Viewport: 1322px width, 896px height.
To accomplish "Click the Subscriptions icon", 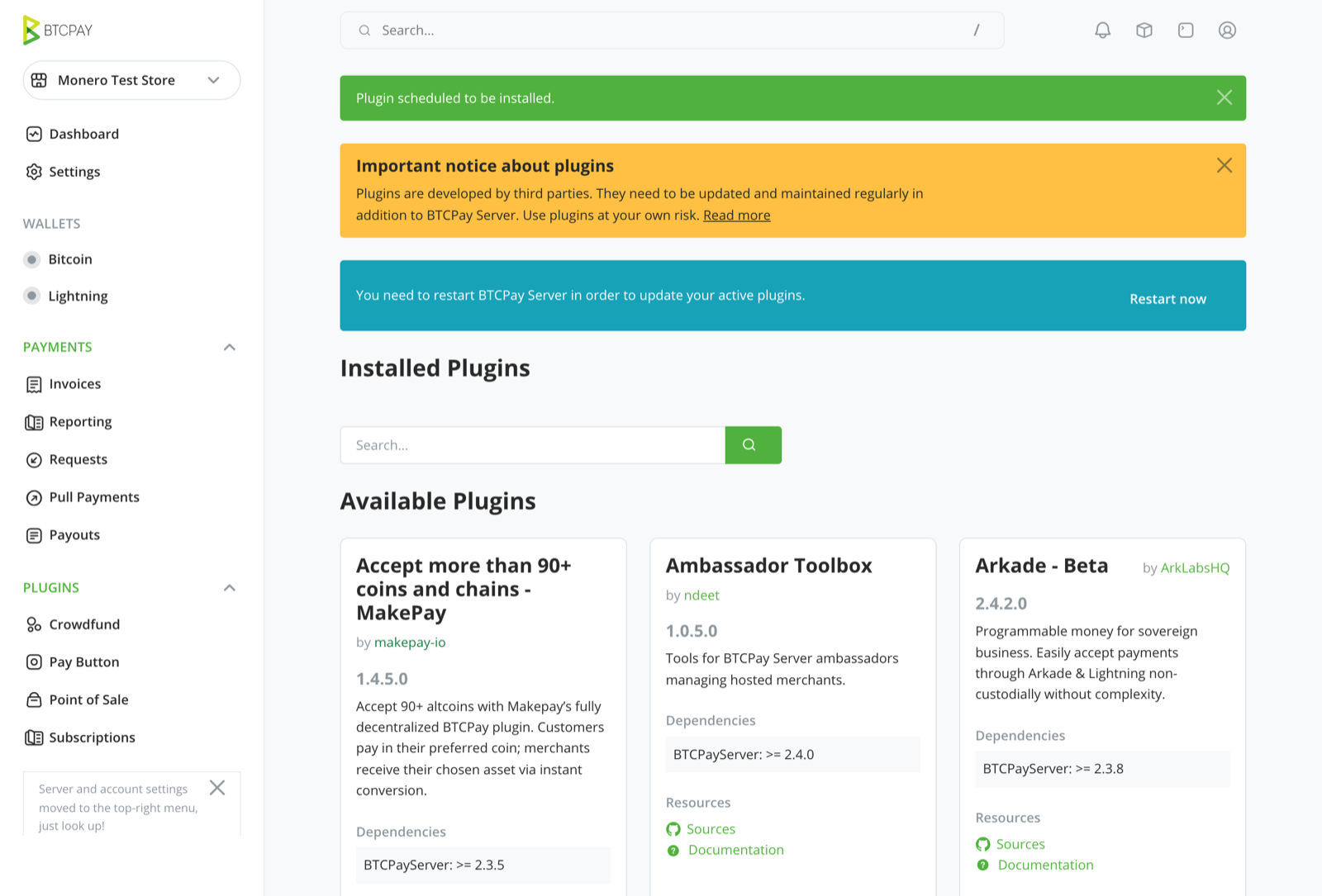I will point(34,737).
